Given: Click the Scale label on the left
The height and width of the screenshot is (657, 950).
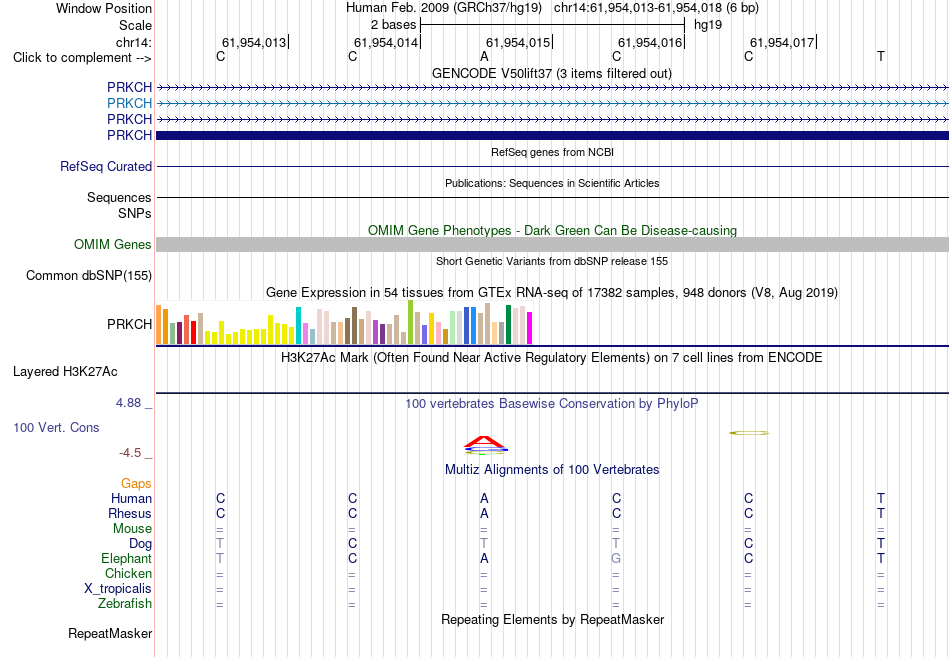Looking at the screenshot, I should 135,25.
